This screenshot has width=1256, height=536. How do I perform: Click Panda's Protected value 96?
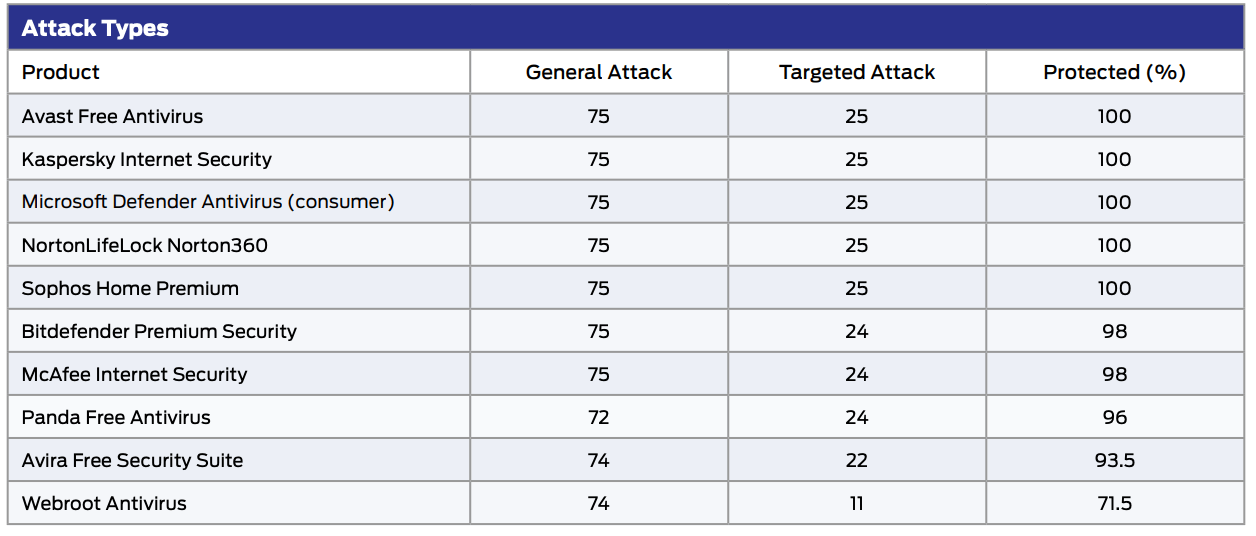pos(1114,417)
